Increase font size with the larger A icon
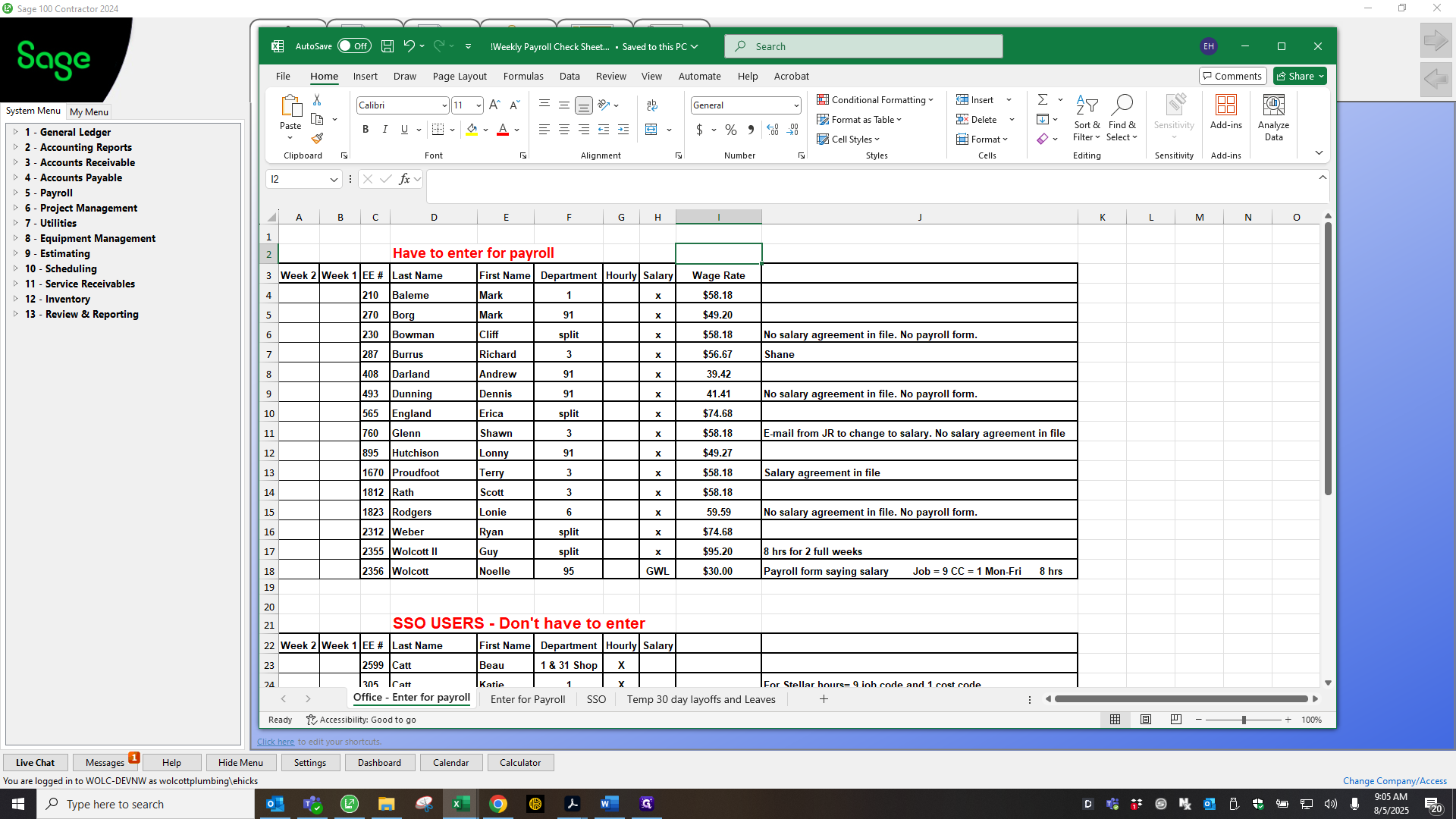This screenshot has width=1456, height=819. (494, 105)
